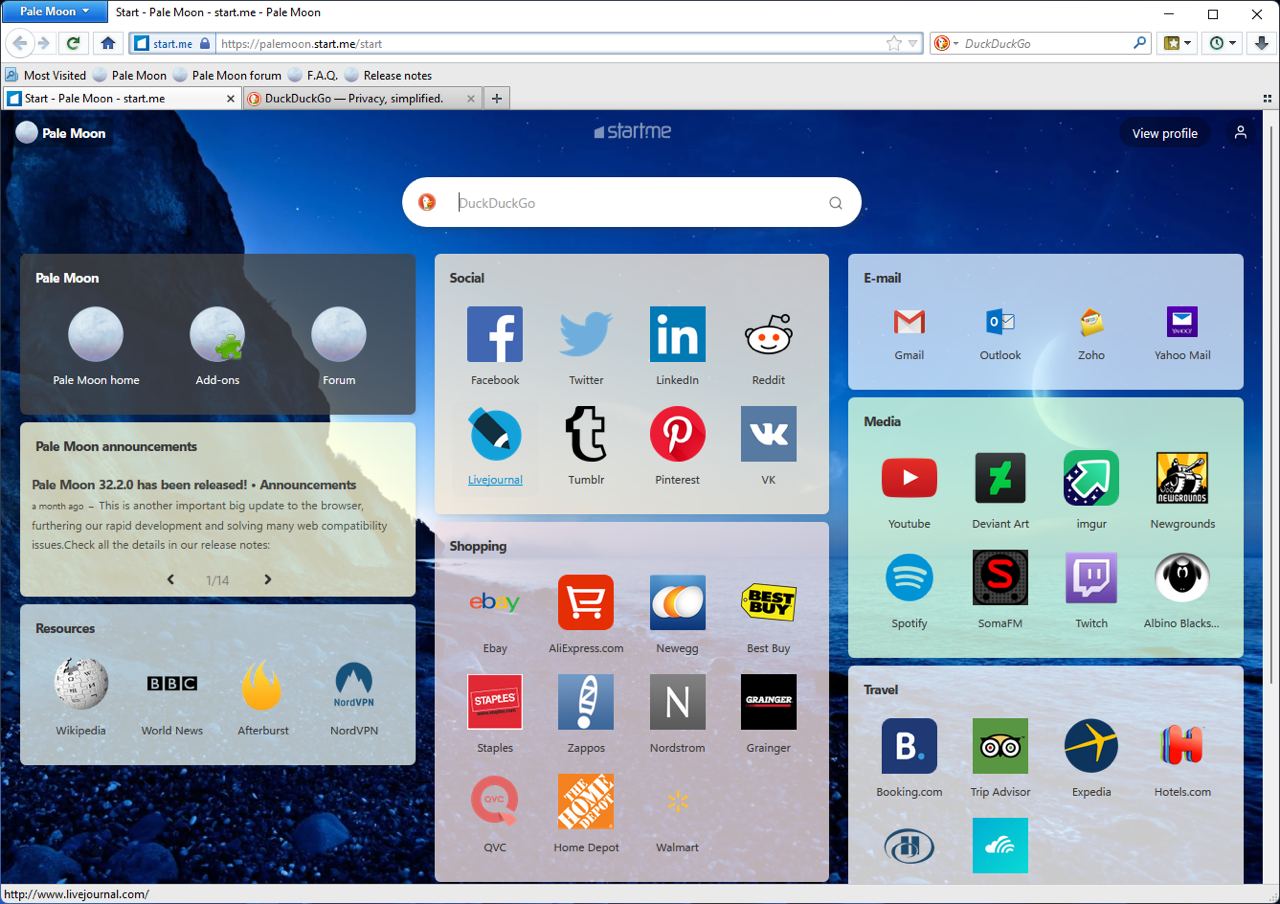Go to the browser home page
The image size is (1280, 904).
pyautogui.click(x=108, y=43)
